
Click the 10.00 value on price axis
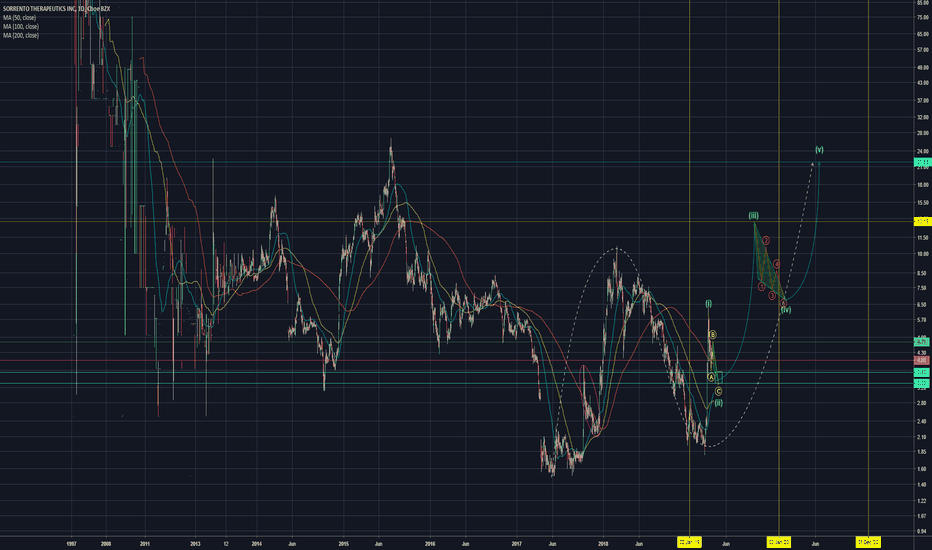922,254
